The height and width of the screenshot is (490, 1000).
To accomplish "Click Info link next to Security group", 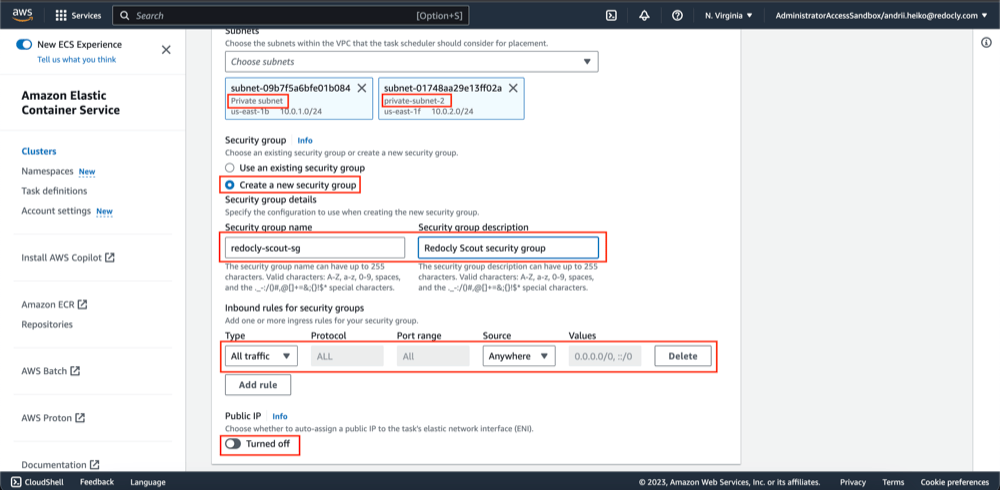I will [305, 140].
